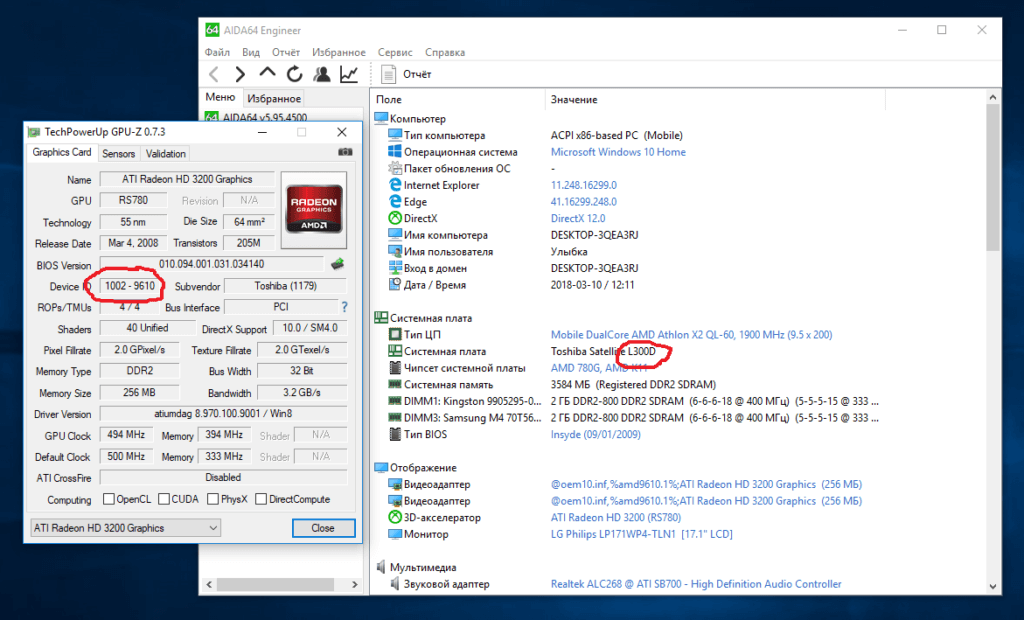Click the Driver Version field

(223, 414)
